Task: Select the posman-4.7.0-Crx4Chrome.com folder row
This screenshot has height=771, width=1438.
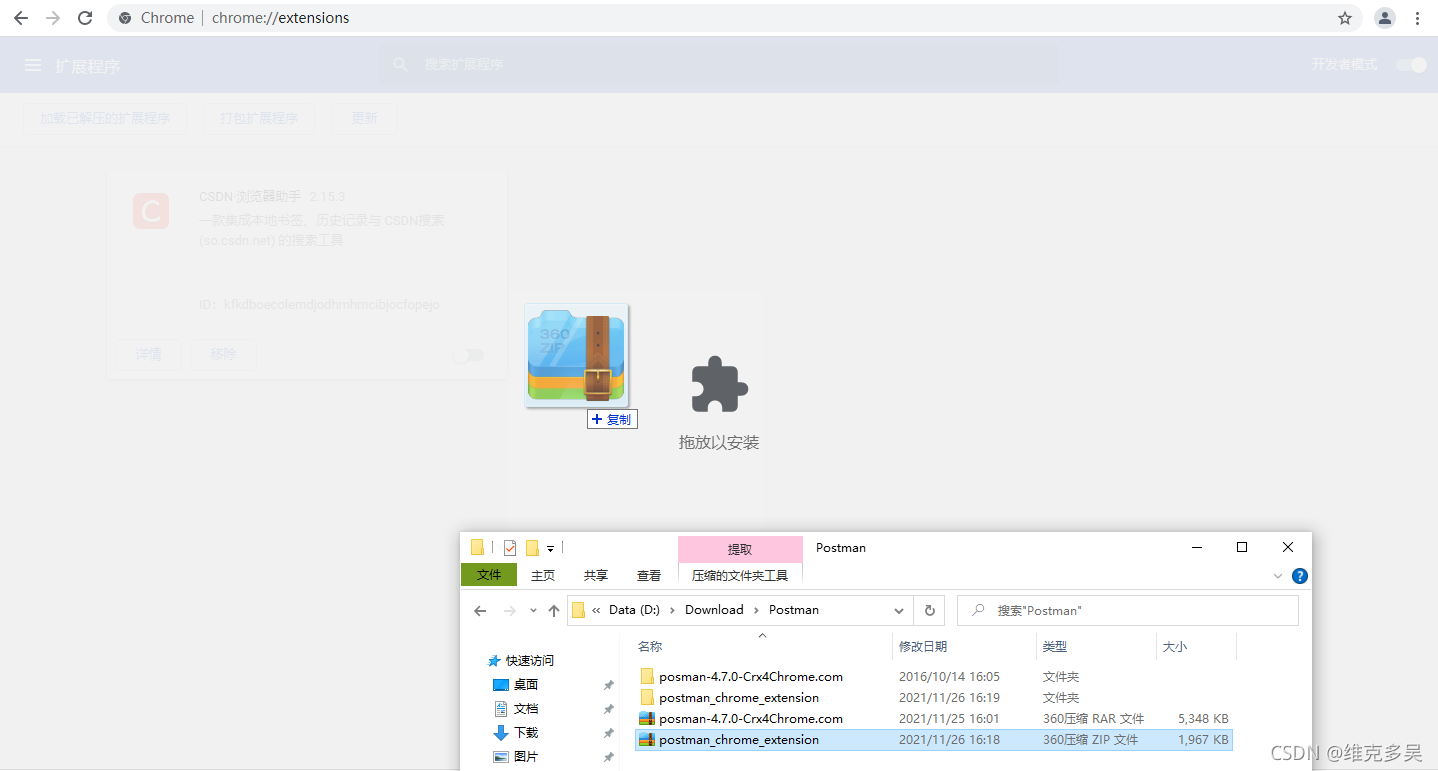Action: tap(933, 677)
